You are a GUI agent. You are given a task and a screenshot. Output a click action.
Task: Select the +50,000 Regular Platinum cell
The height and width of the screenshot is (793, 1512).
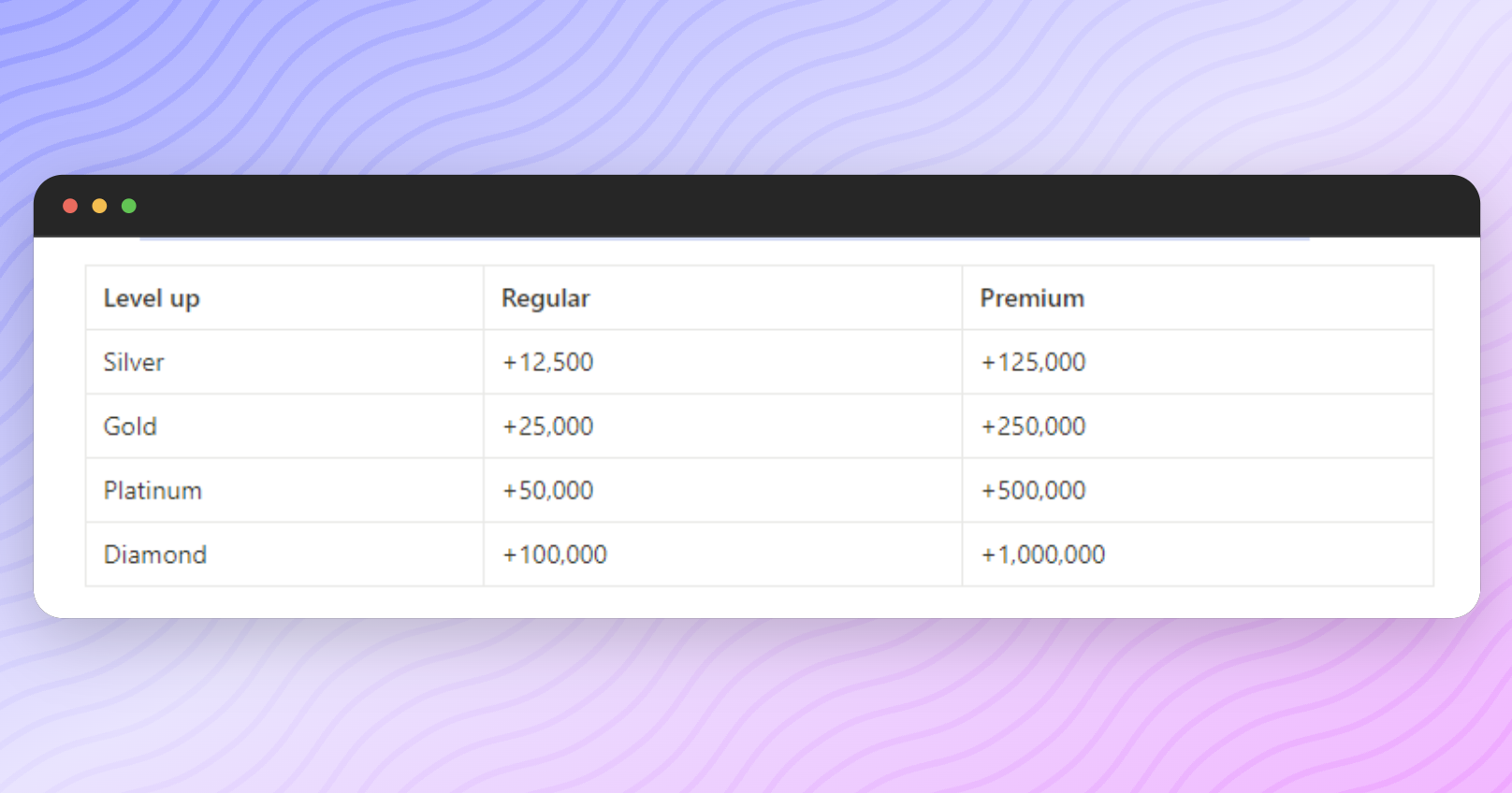(x=722, y=490)
